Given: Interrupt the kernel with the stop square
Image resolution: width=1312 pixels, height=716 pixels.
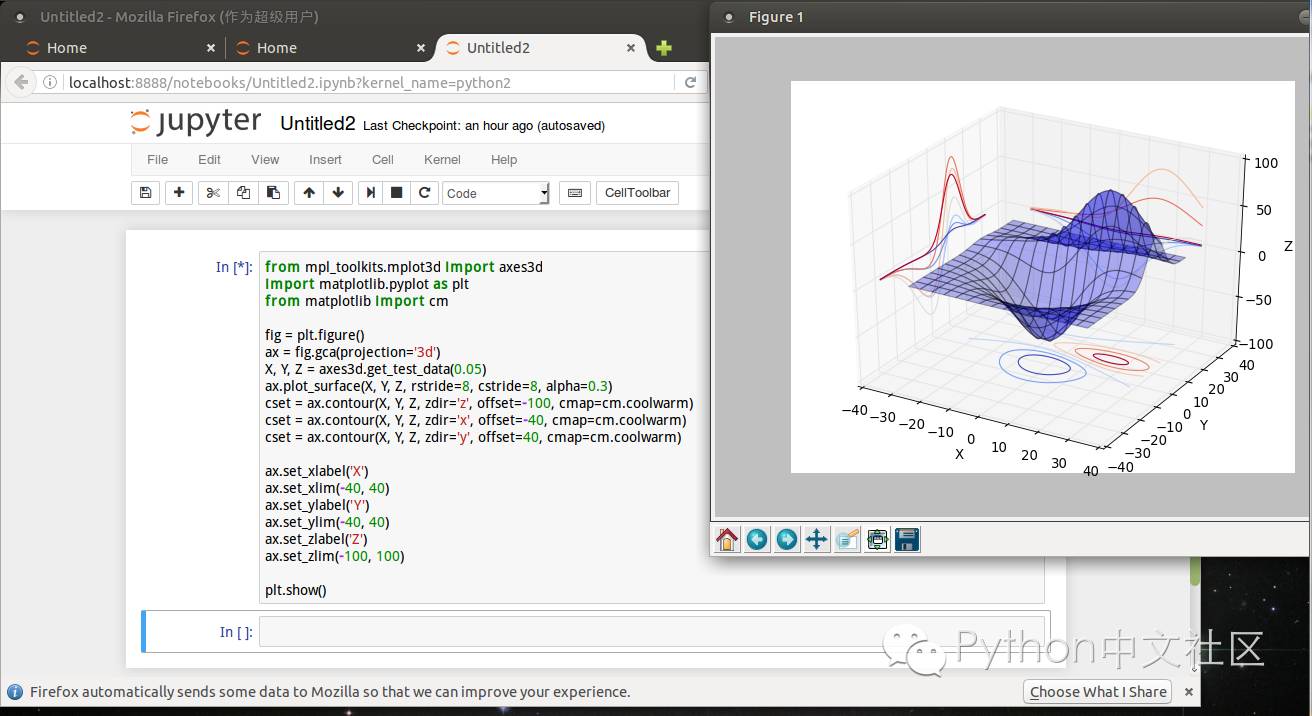Looking at the screenshot, I should tap(397, 193).
